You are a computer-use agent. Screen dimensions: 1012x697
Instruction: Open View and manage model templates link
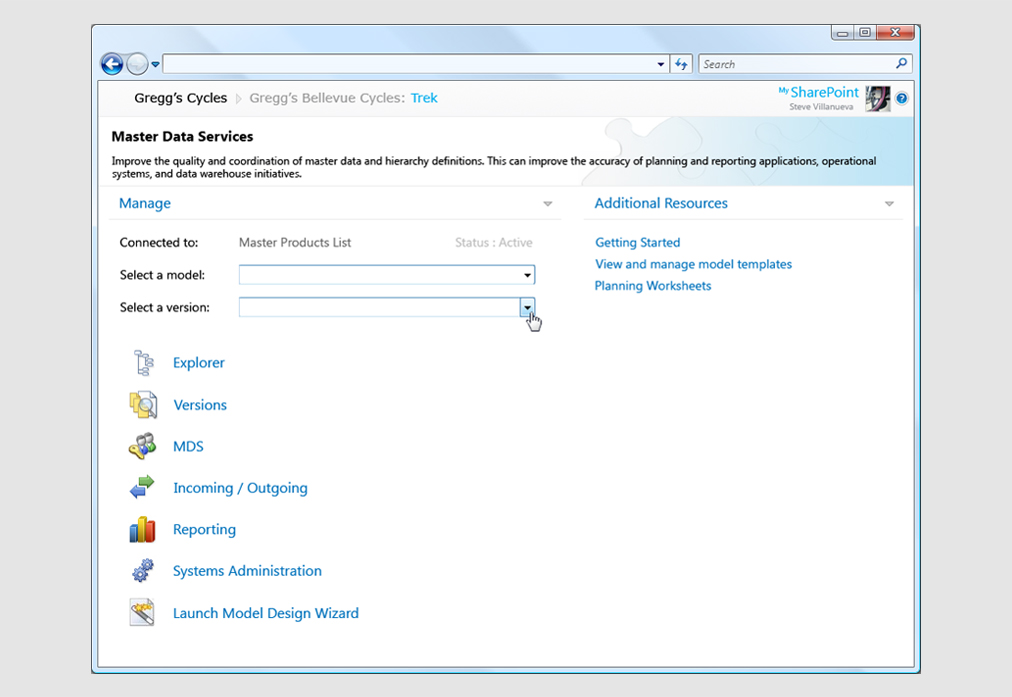(x=693, y=264)
